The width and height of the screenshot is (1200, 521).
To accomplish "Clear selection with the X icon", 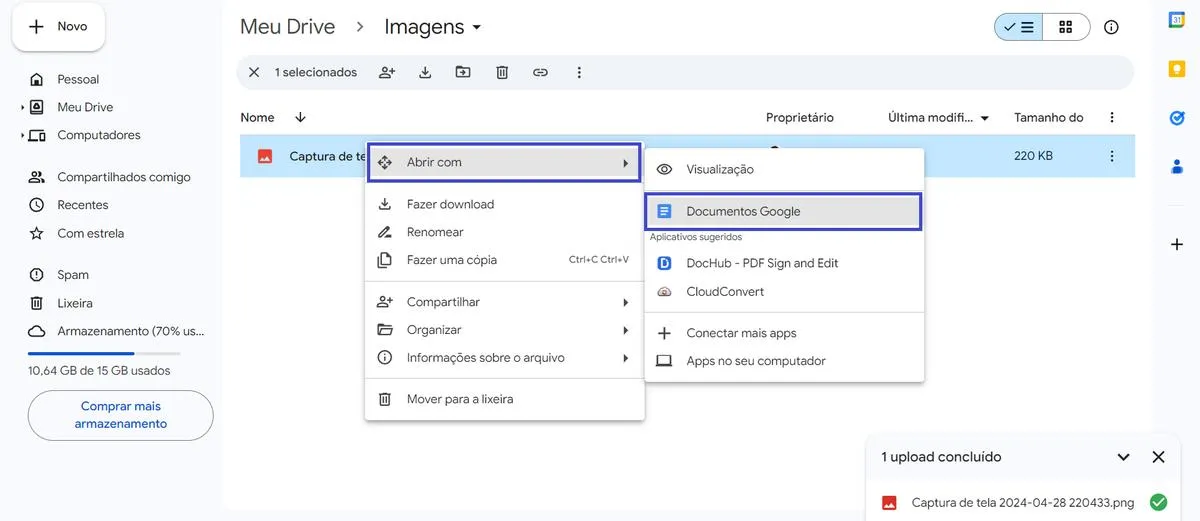I will pos(254,72).
